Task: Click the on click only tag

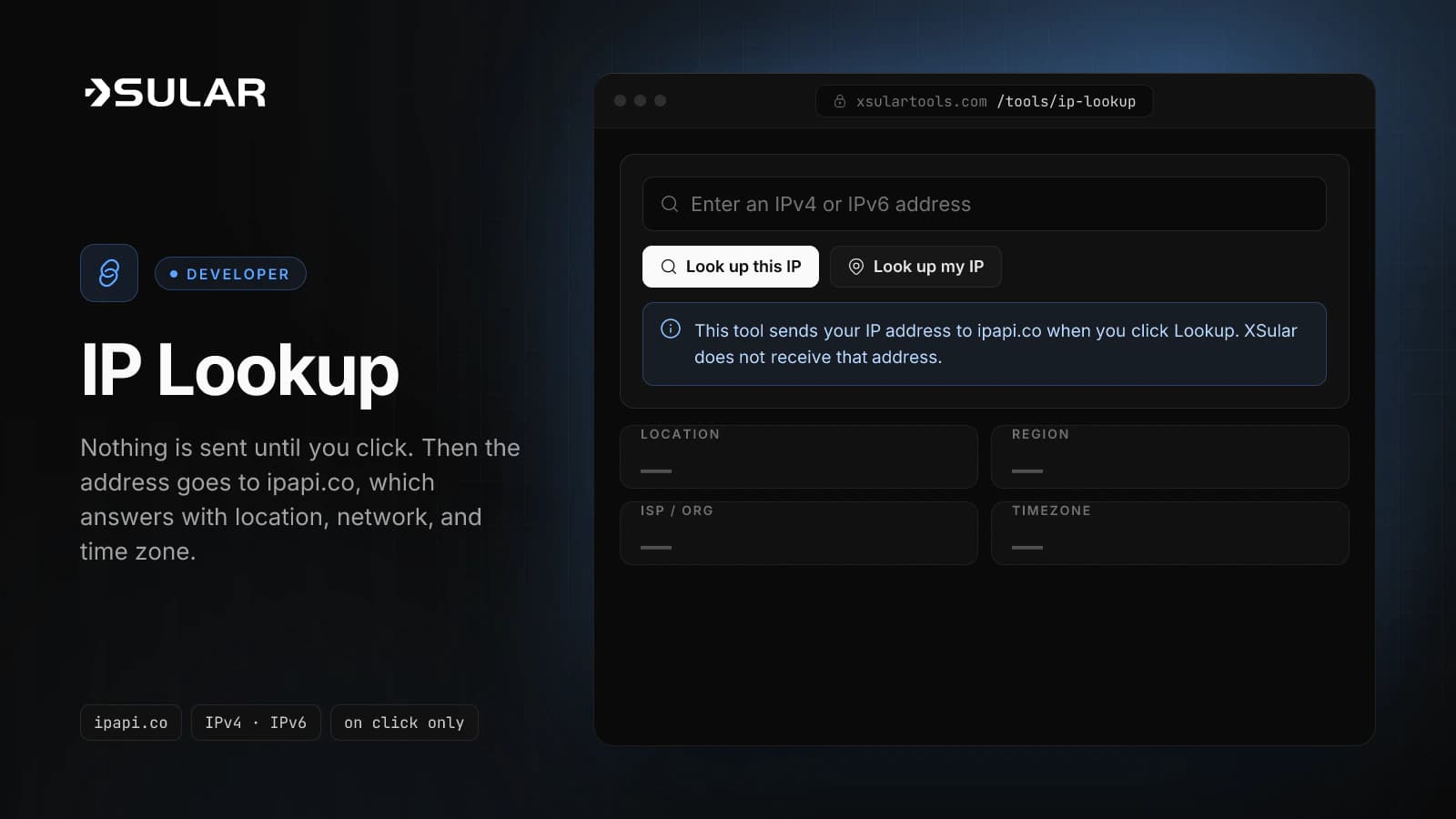Action: coord(404,723)
